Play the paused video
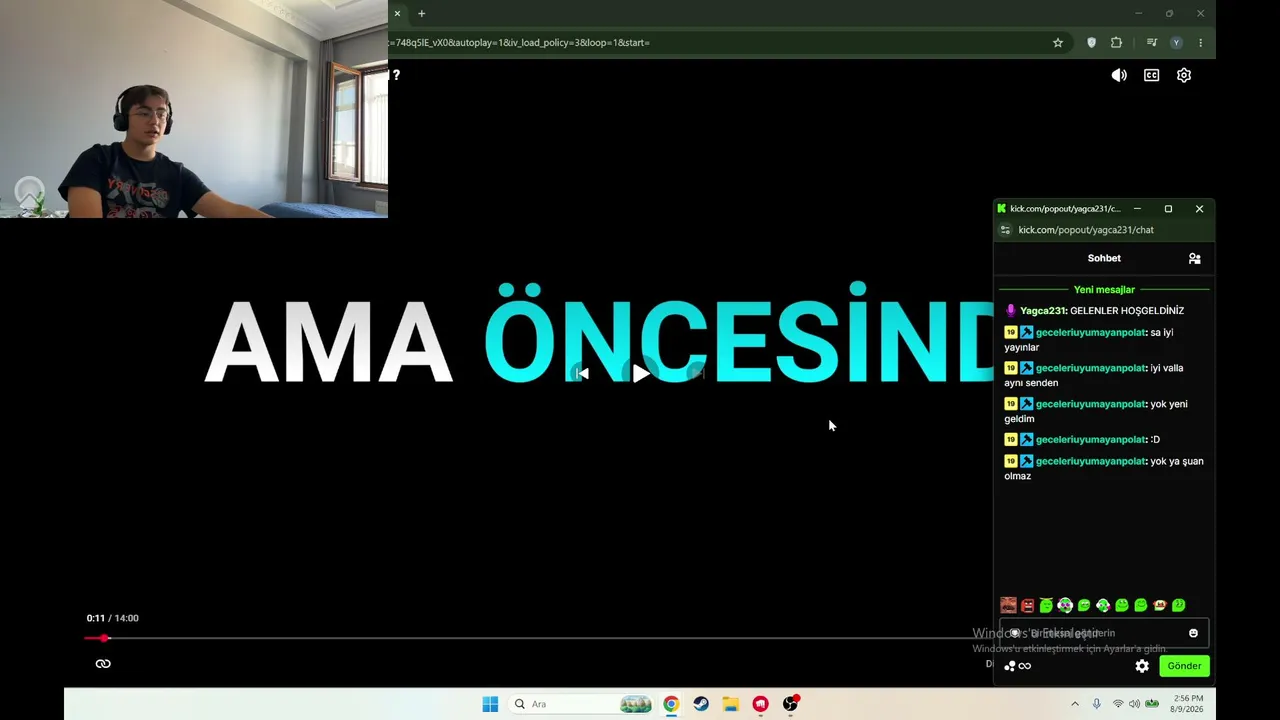The height and width of the screenshot is (720, 1280). [x=640, y=373]
